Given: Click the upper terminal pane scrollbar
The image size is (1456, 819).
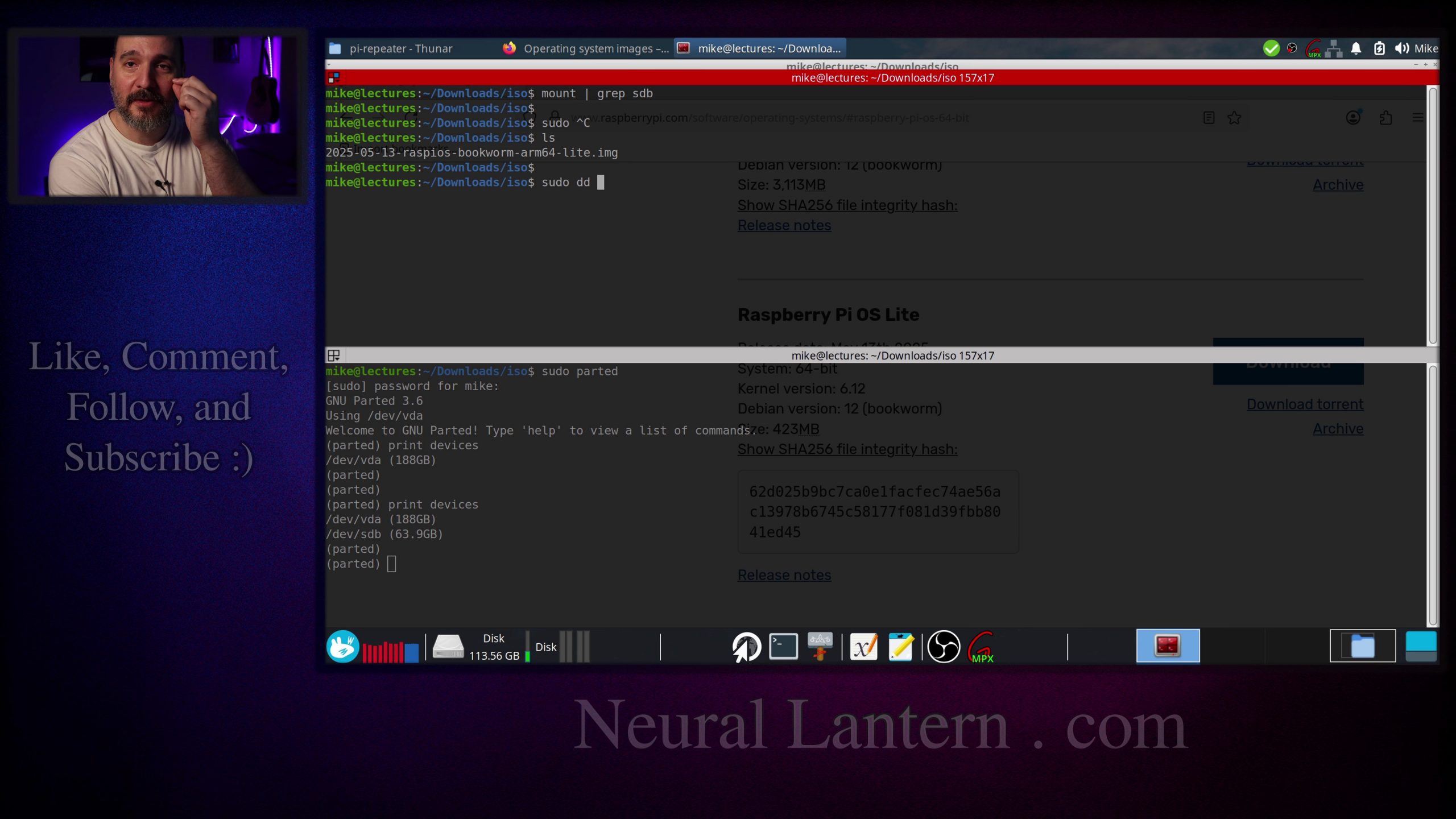Looking at the screenshot, I should coord(1433,216).
